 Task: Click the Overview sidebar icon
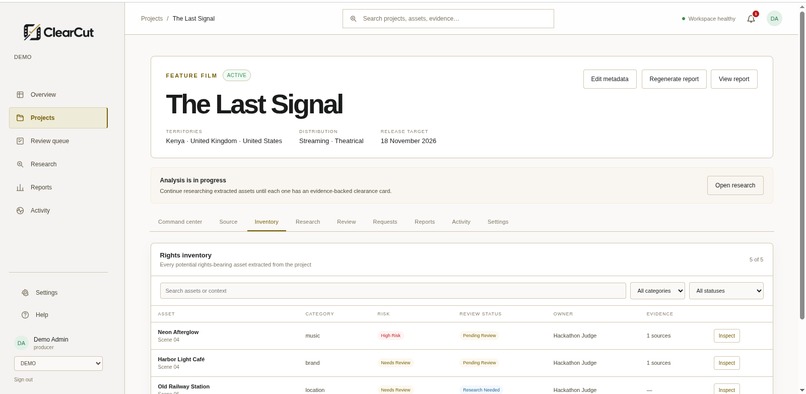pyautogui.click(x=20, y=95)
